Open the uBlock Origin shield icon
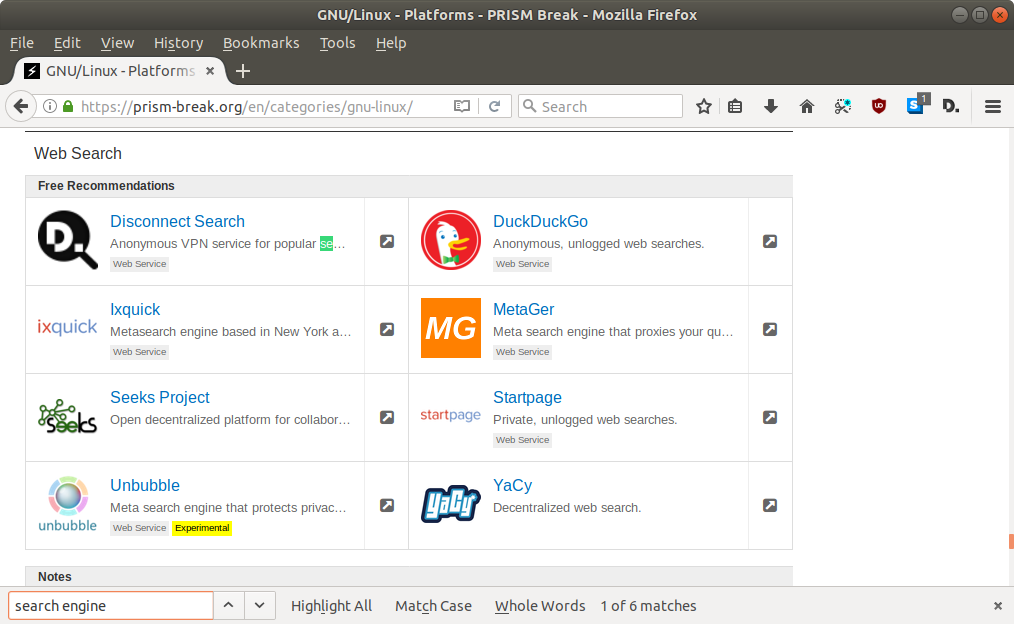The height and width of the screenshot is (624, 1014). 878,106
